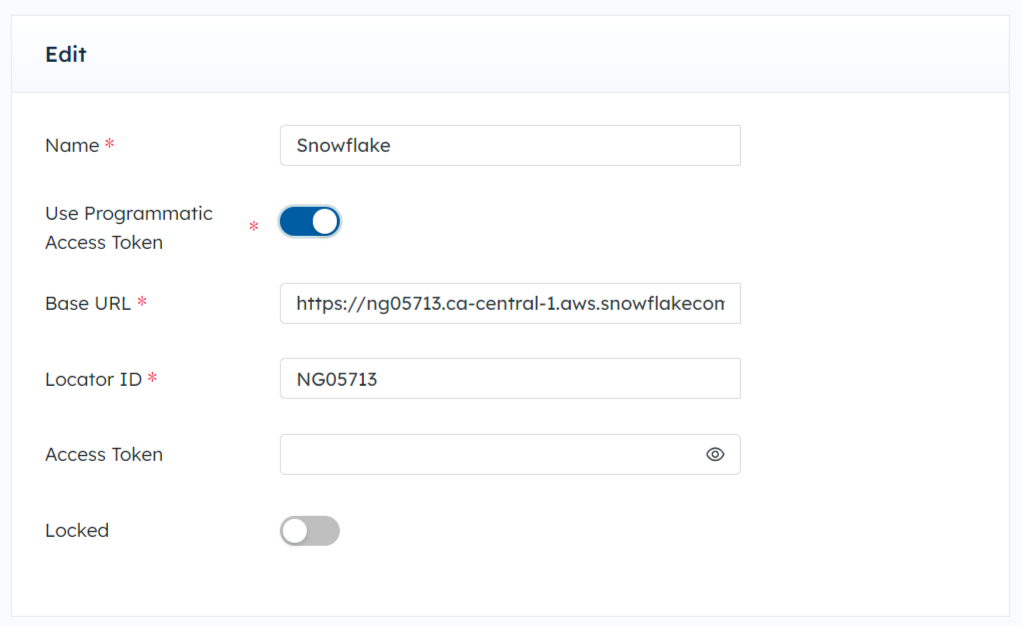Select the Locator ID field with NG05713
The width and height of the screenshot is (1022, 627).
(x=510, y=379)
